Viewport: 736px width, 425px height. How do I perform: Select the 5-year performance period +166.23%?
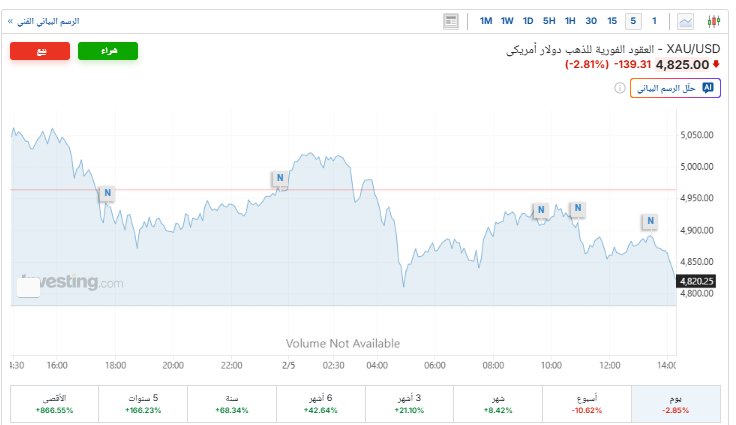[x=142, y=403]
